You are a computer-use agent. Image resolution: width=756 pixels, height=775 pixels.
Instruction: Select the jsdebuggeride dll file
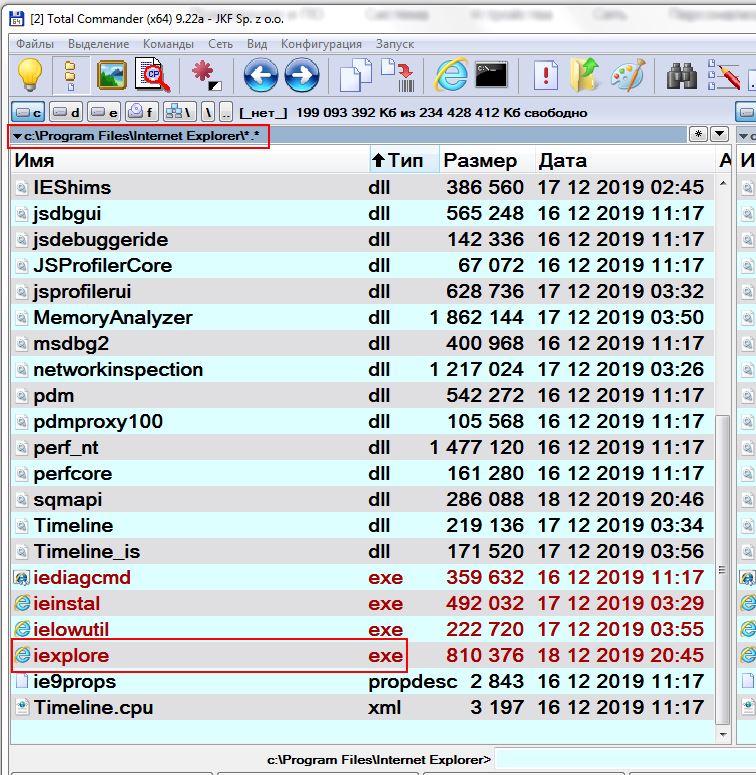pyautogui.click(x=362, y=239)
